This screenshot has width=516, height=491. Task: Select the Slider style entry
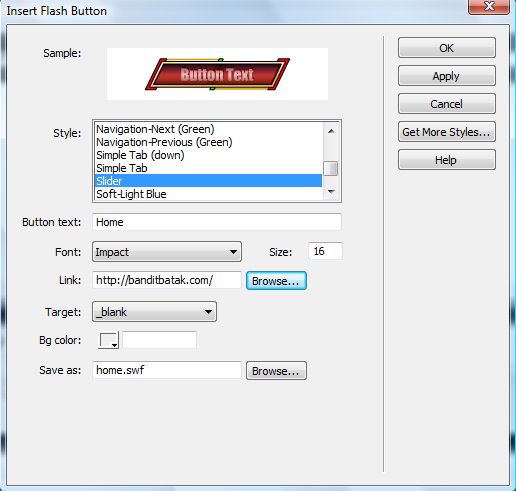(208, 181)
